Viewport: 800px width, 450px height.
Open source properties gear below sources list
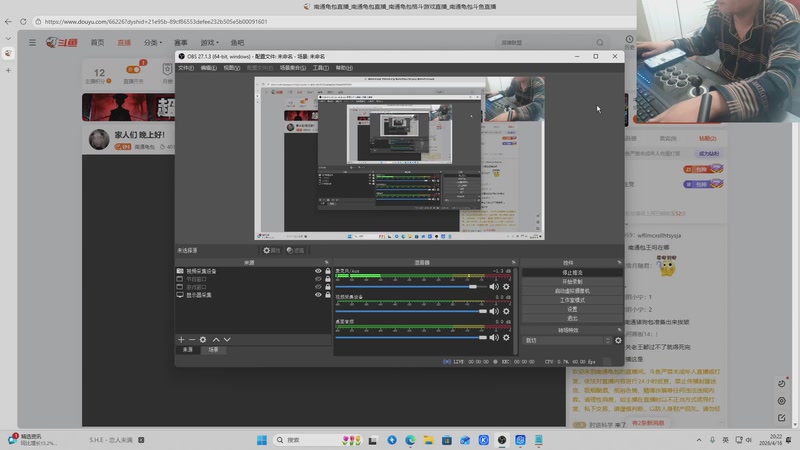(203, 339)
